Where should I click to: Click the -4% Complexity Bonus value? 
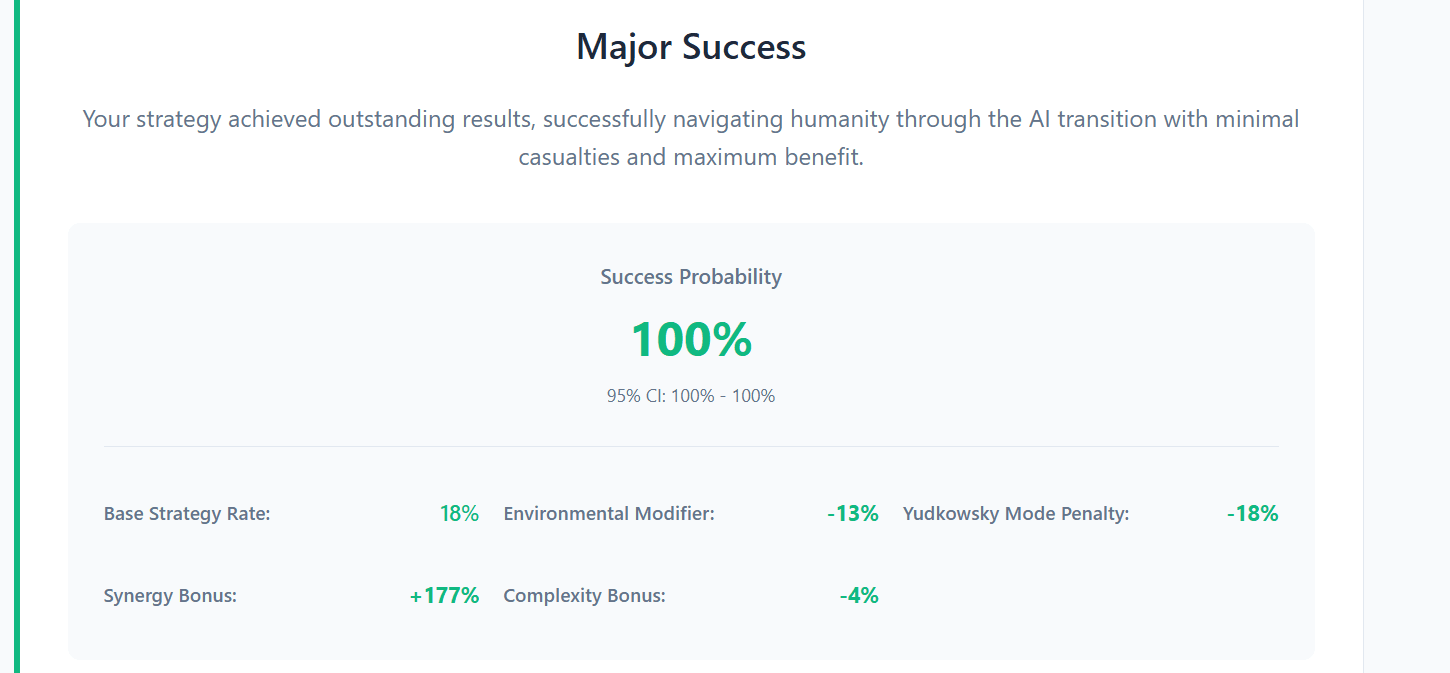[x=859, y=596]
